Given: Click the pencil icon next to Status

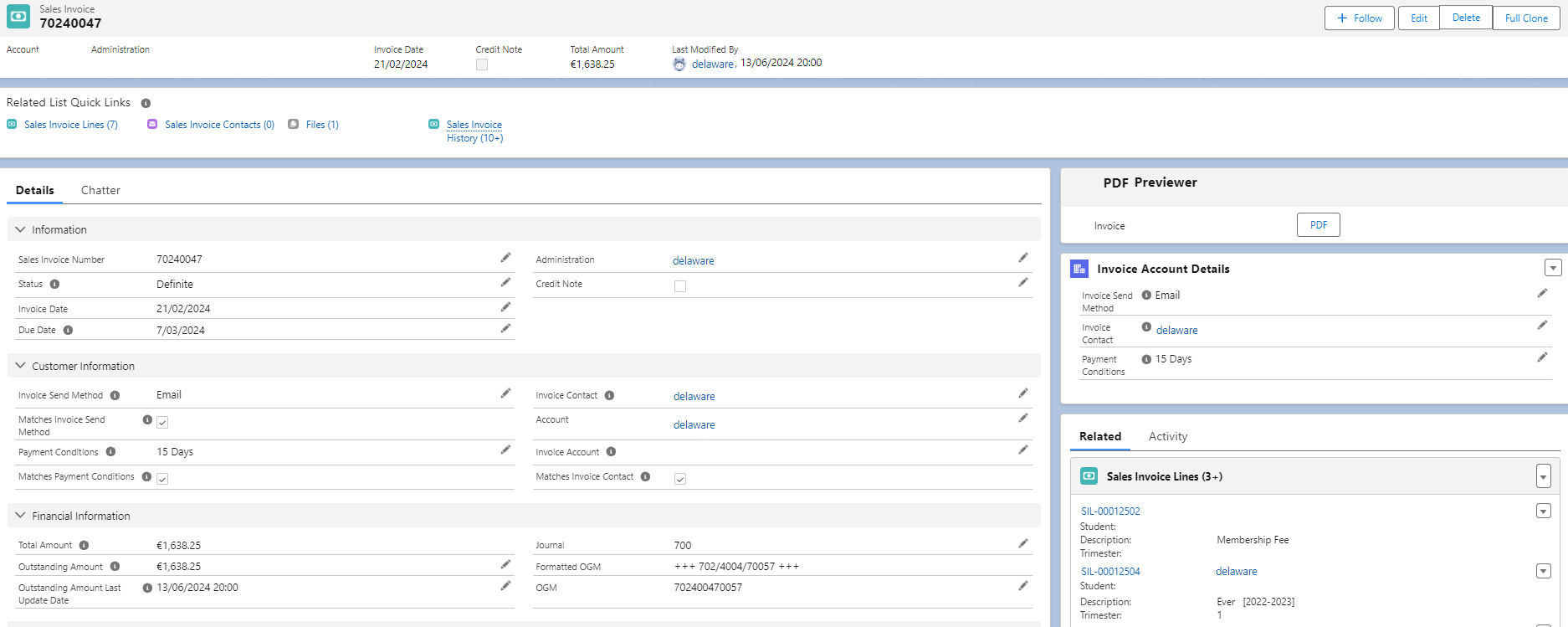Looking at the screenshot, I should tap(505, 283).
